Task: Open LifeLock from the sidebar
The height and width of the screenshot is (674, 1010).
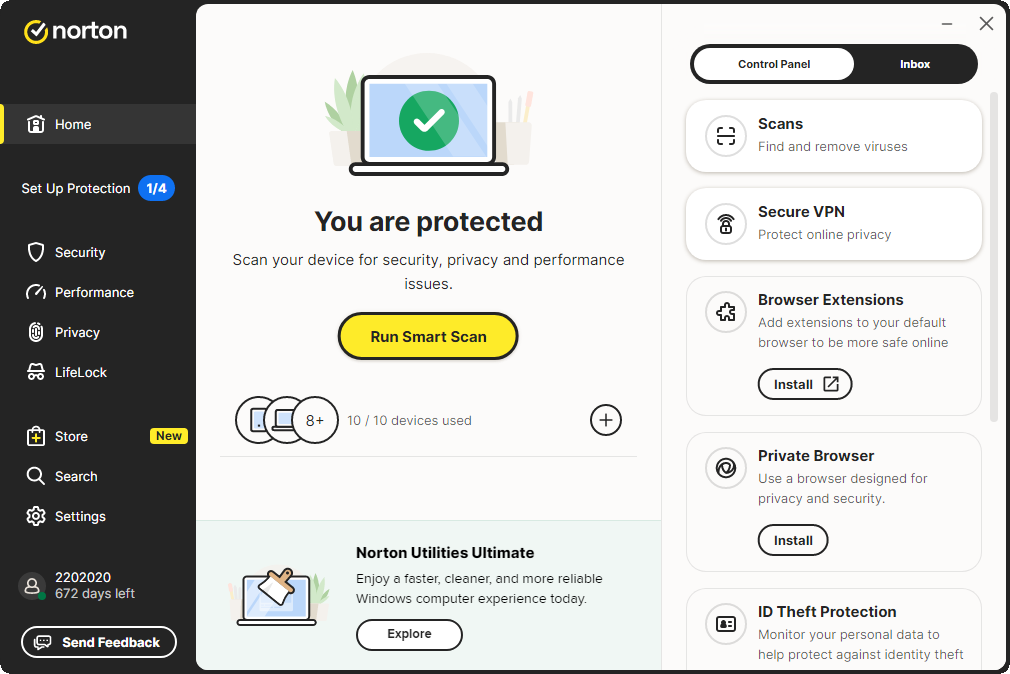Action: pos(80,372)
